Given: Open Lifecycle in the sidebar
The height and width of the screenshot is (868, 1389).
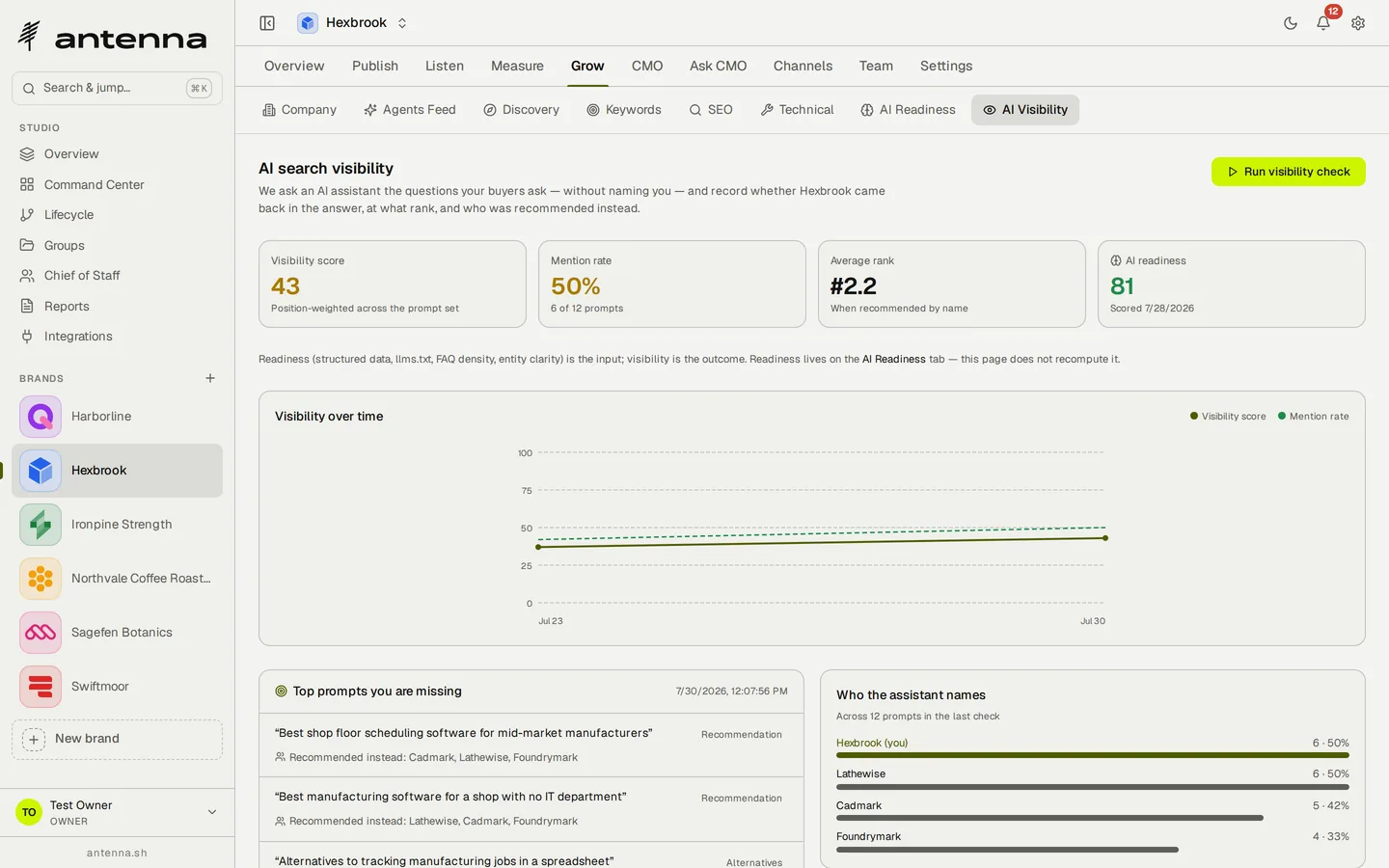Looking at the screenshot, I should [117, 215].
